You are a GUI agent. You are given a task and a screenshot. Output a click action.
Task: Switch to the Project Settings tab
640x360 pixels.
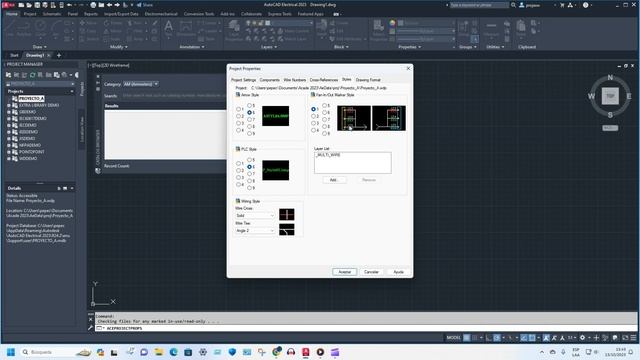pos(244,80)
